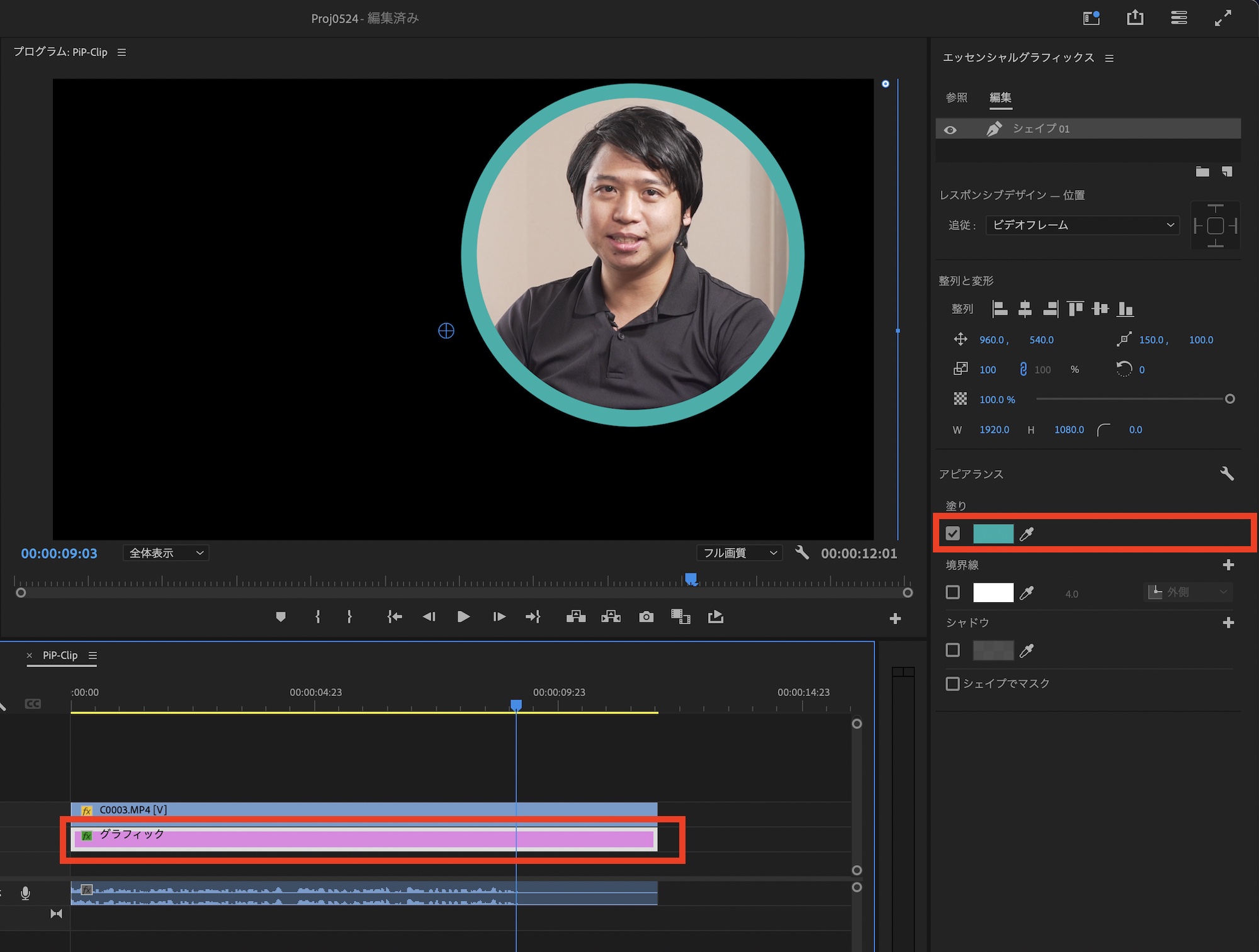
Task: Click the Add Marker icon
Action: pyautogui.click(x=281, y=617)
